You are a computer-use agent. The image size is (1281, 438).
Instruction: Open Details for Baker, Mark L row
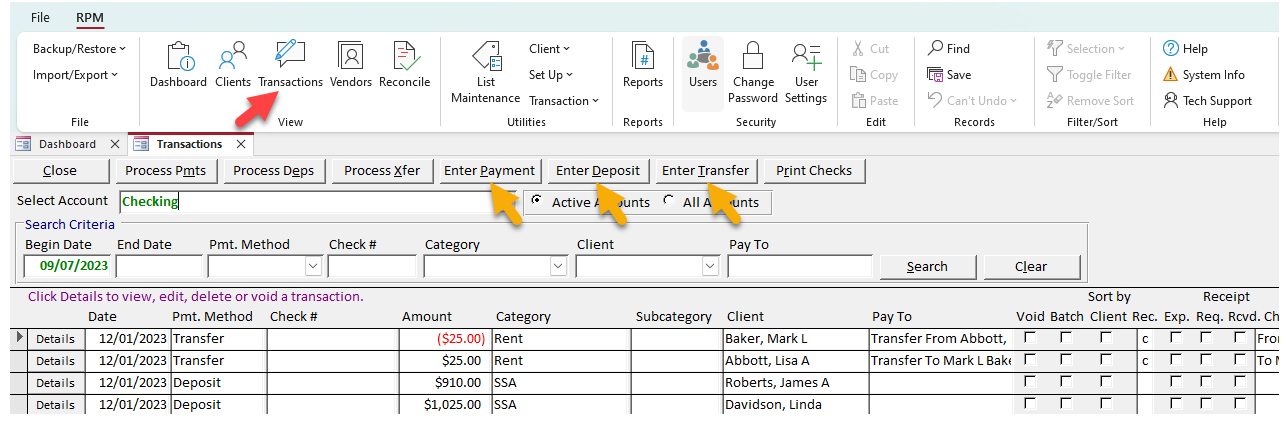tap(56, 339)
